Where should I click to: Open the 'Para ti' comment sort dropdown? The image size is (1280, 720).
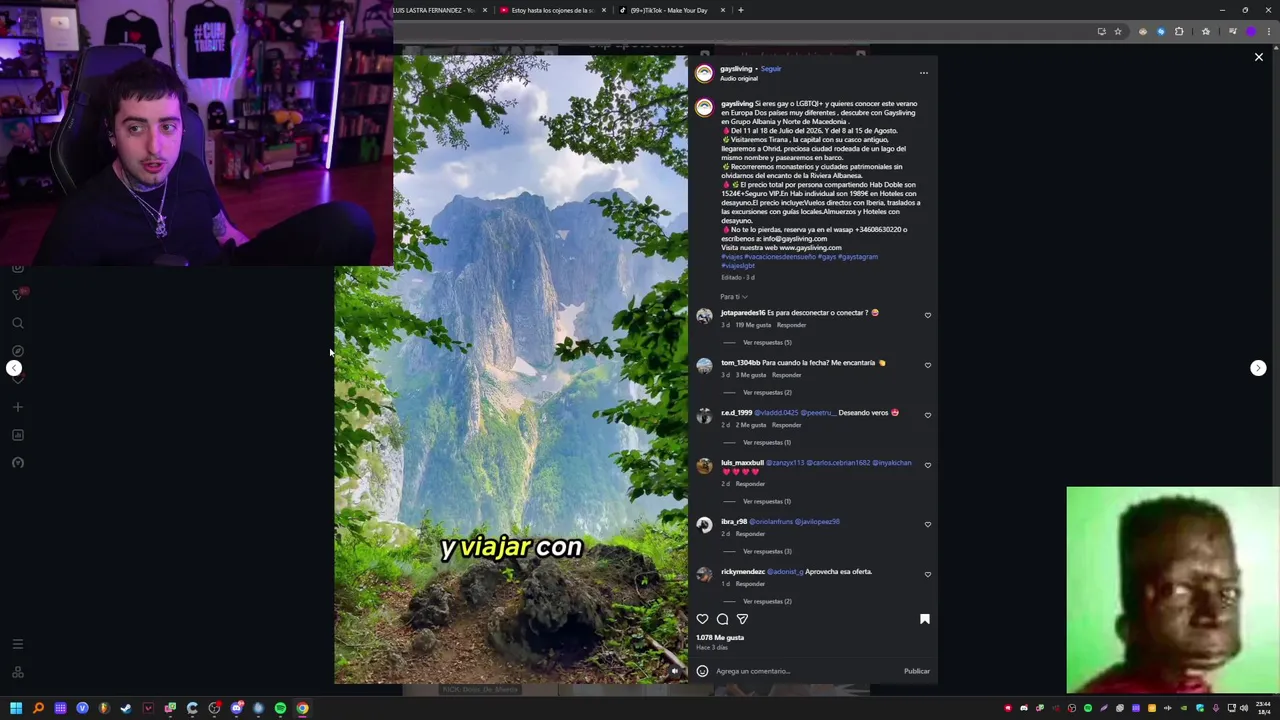click(734, 296)
